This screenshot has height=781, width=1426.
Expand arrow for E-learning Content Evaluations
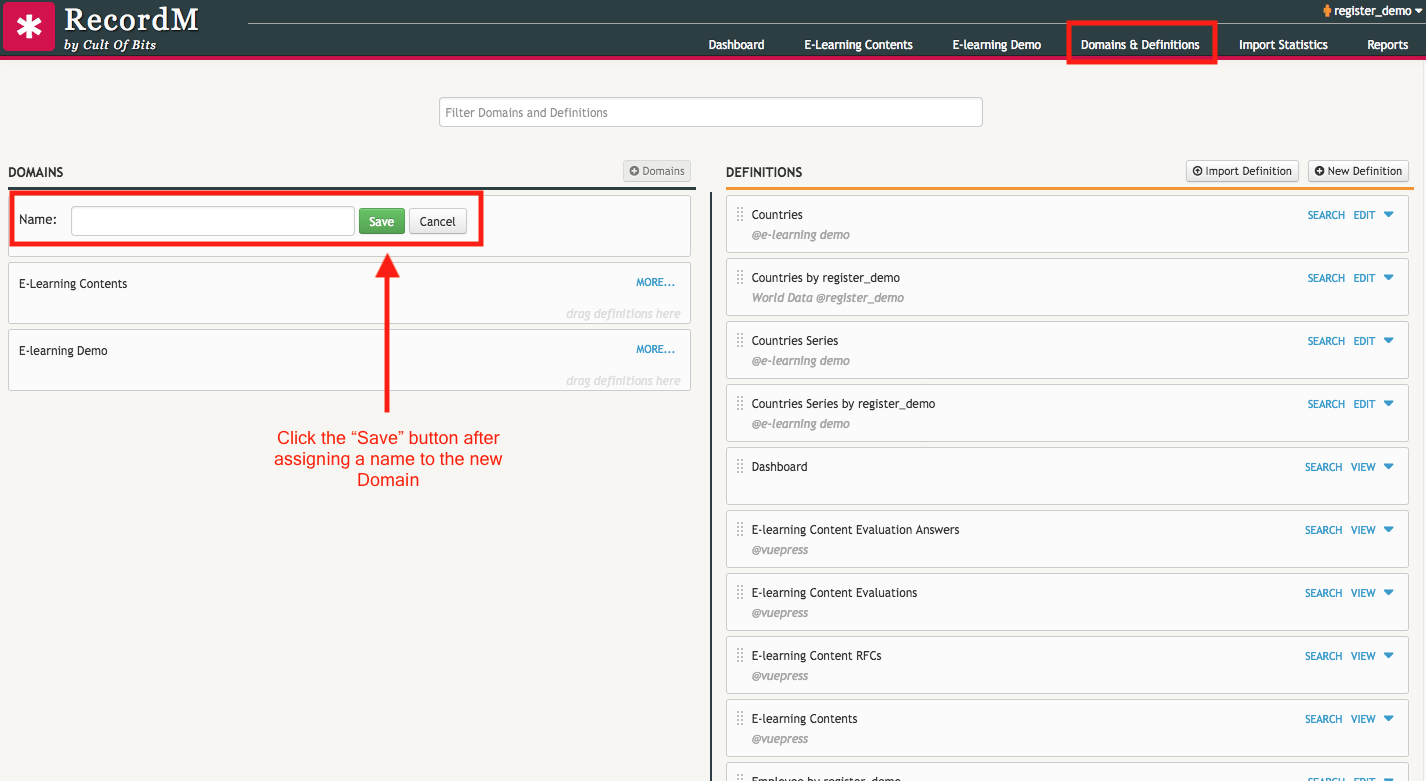[x=1388, y=592]
